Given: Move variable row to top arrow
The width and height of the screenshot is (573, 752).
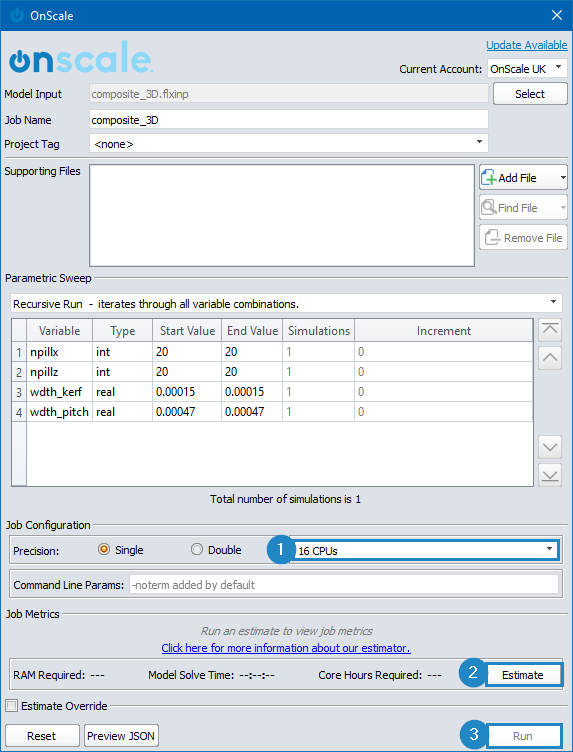Looking at the screenshot, I should (550, 330).
